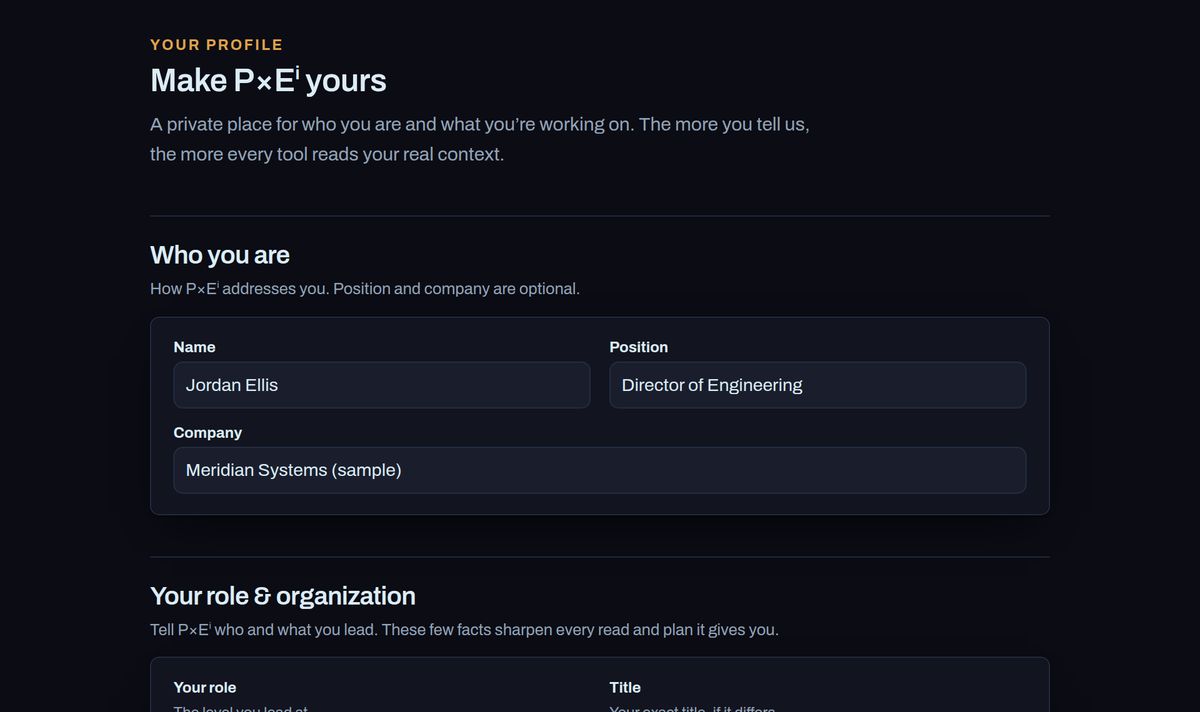
Task: Click the 'A private place for who you are' intro
Action: coord(480,140)
